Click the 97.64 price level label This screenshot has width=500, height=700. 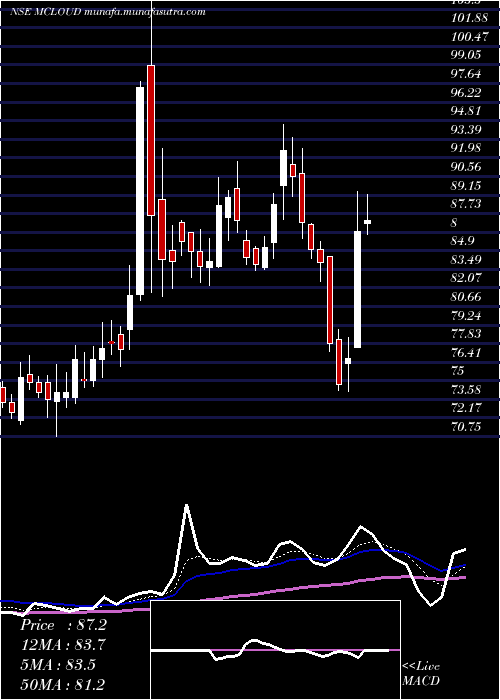pyautogui.click(x=466, y=74)
